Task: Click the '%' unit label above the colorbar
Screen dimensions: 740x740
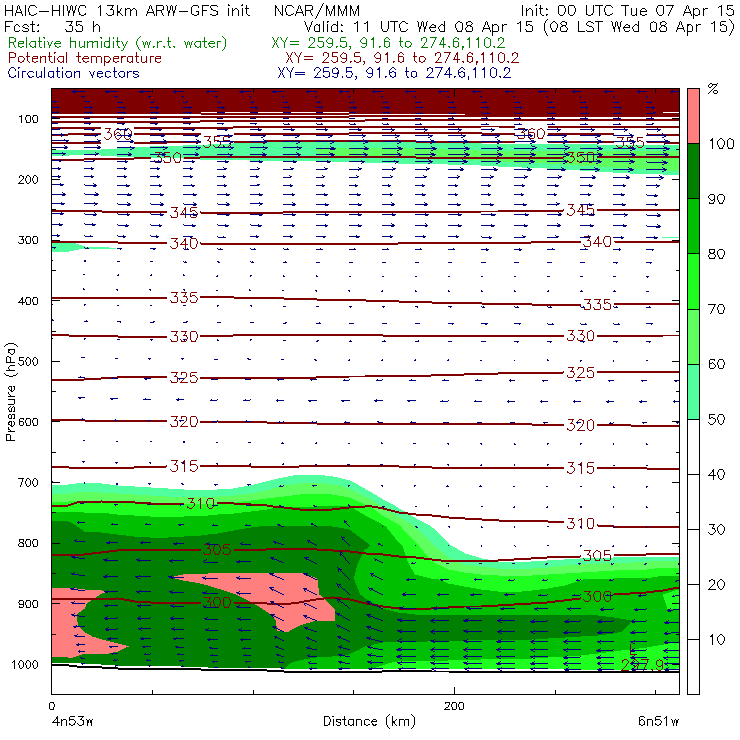Action: (x=713, y=88)
